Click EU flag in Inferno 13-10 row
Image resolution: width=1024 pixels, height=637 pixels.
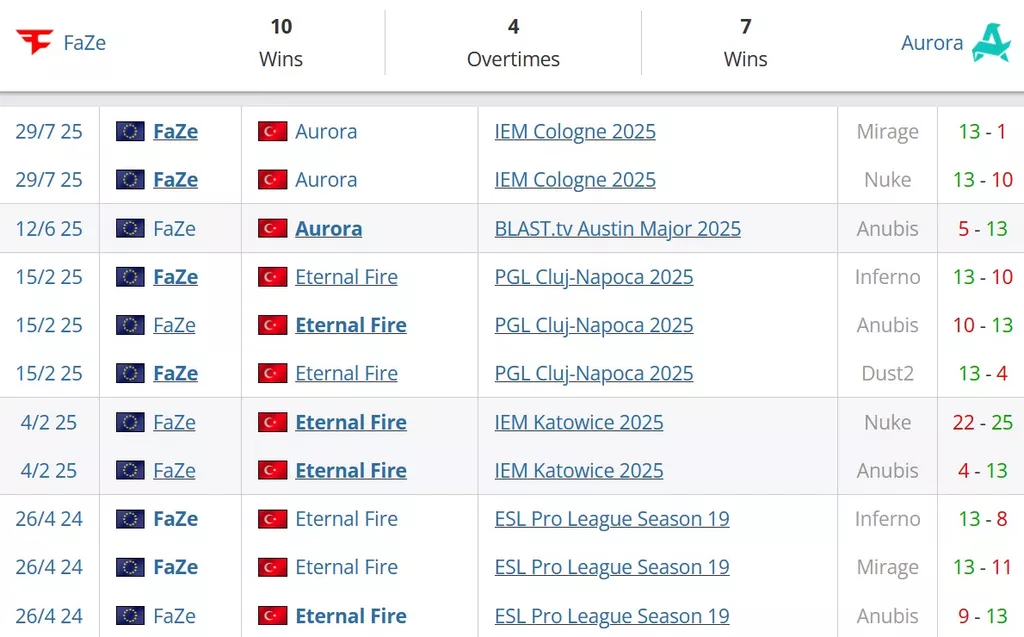pyautogui.click(x=130, y=277)
